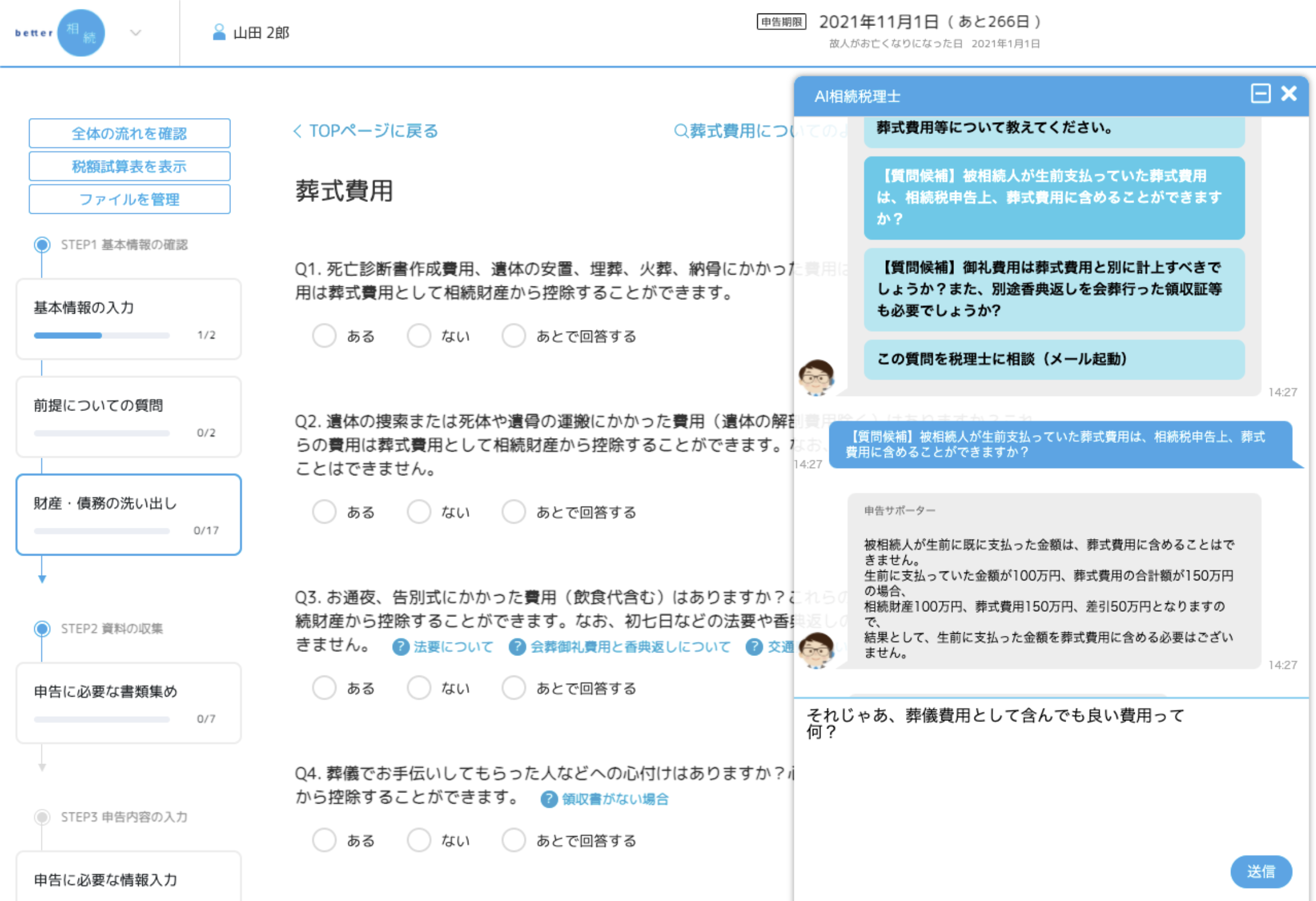Click the 送信 button in the chat
Screen dimensions: 1316x901
click(1260, 871)
